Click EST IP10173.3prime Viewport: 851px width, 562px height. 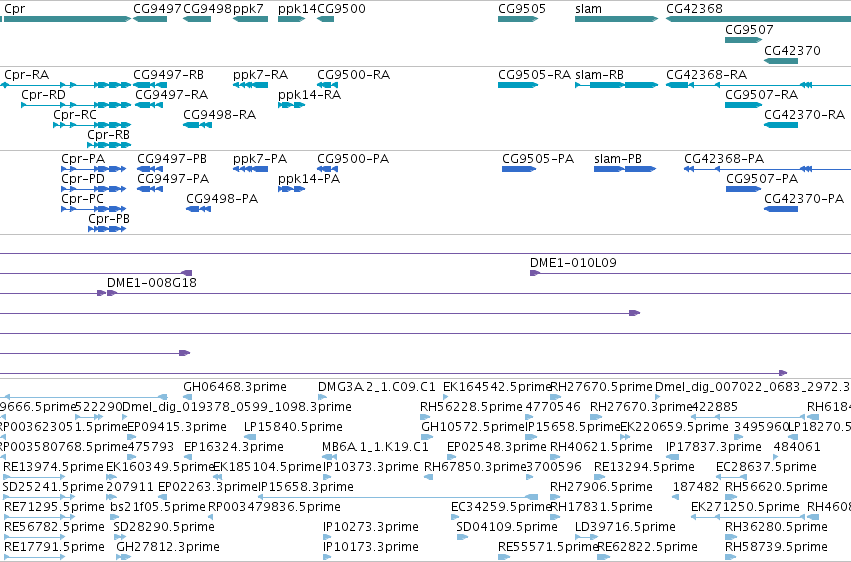coord(327,557)
